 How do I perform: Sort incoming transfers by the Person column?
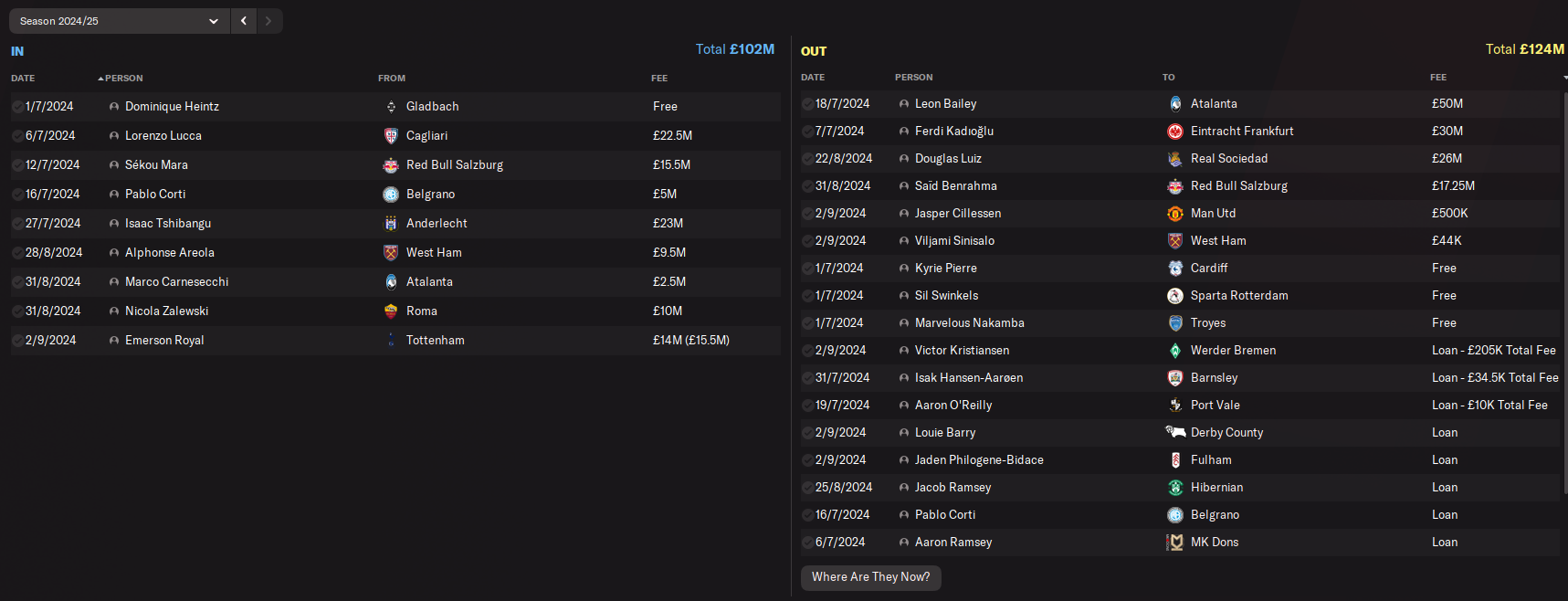123,79
